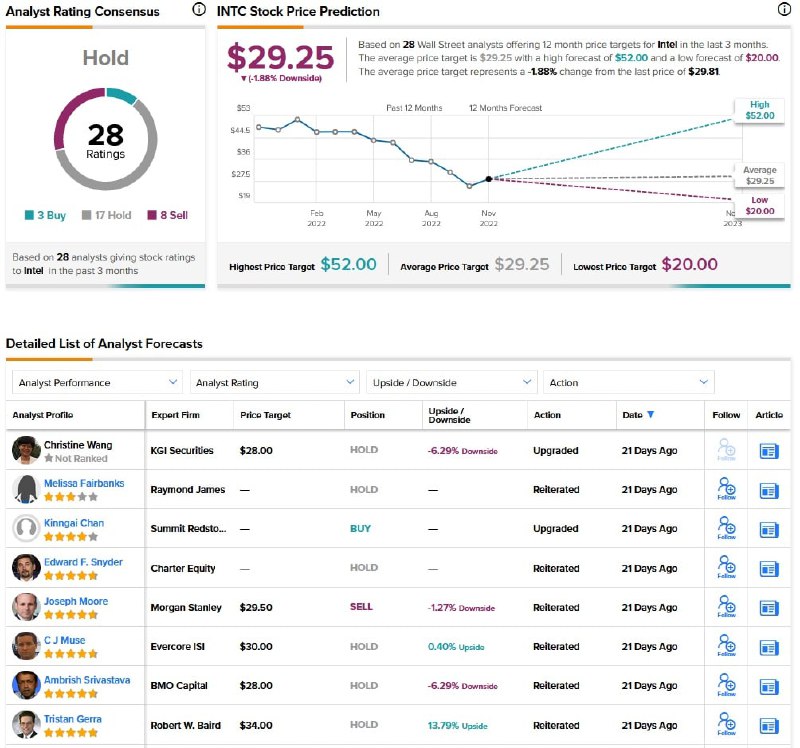Image resolution: width=800 pixels, height=748 pixels.
Task: Click Christine Wang's profile photo
Action: (x=26, y=450)
